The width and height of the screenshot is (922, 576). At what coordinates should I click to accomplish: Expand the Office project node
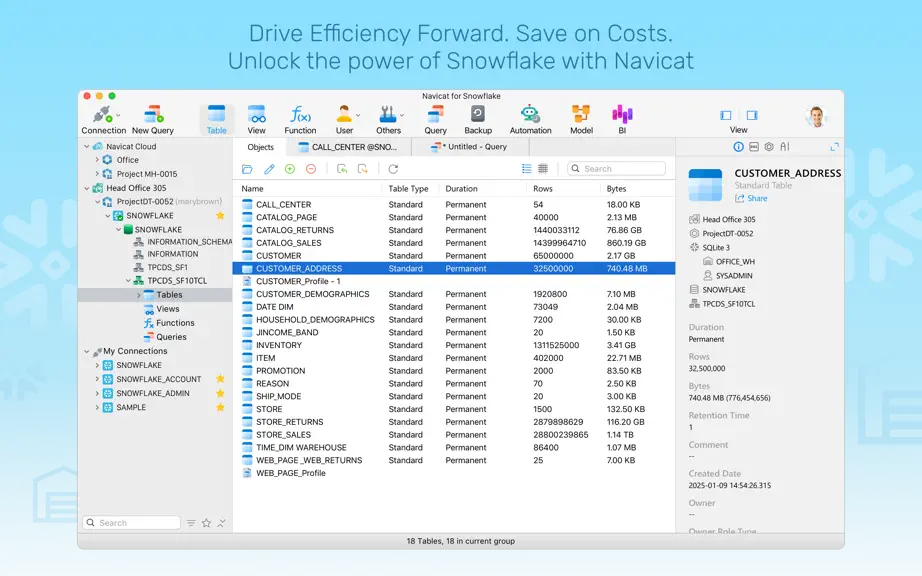pyautogui.click(x=97, y=160)
